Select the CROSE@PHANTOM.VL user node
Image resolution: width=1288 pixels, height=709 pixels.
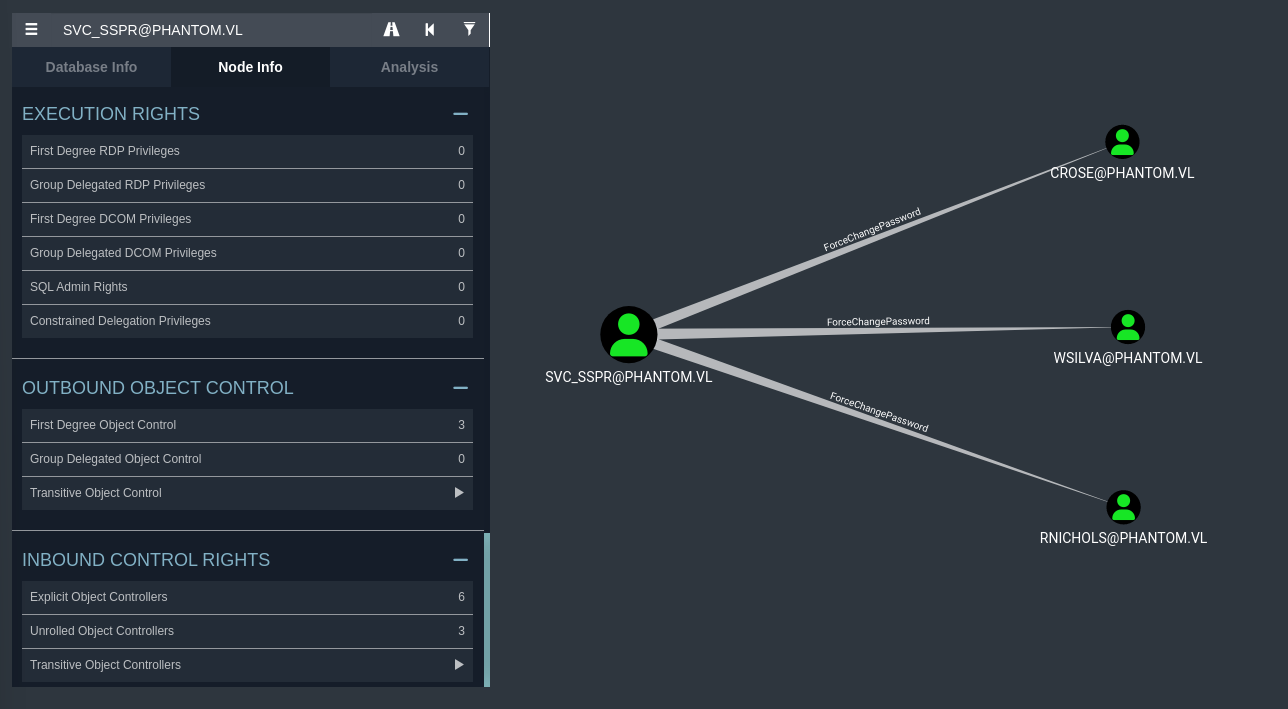[1122, 142]
